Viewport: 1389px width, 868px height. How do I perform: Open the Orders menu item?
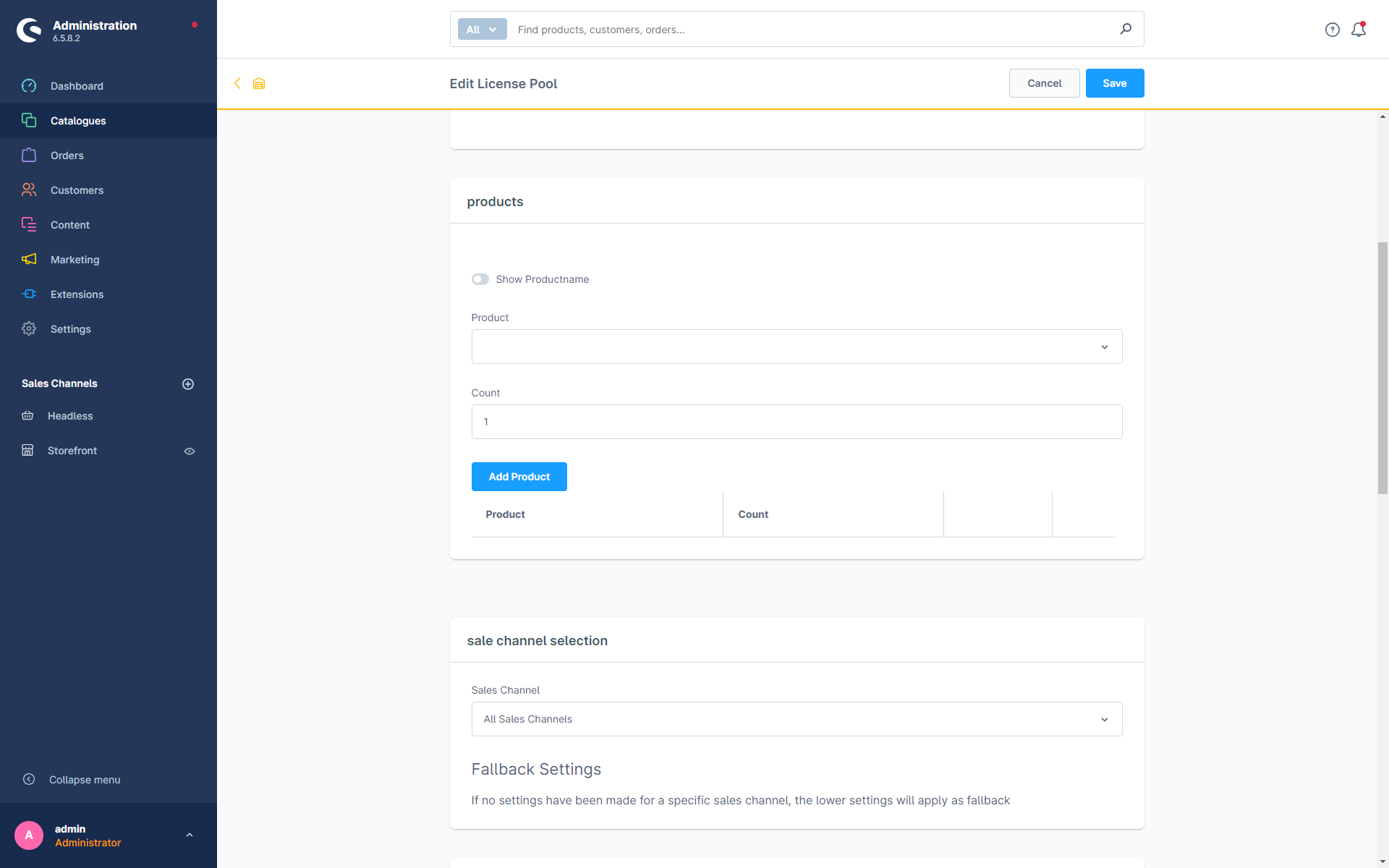pos(109,156)
